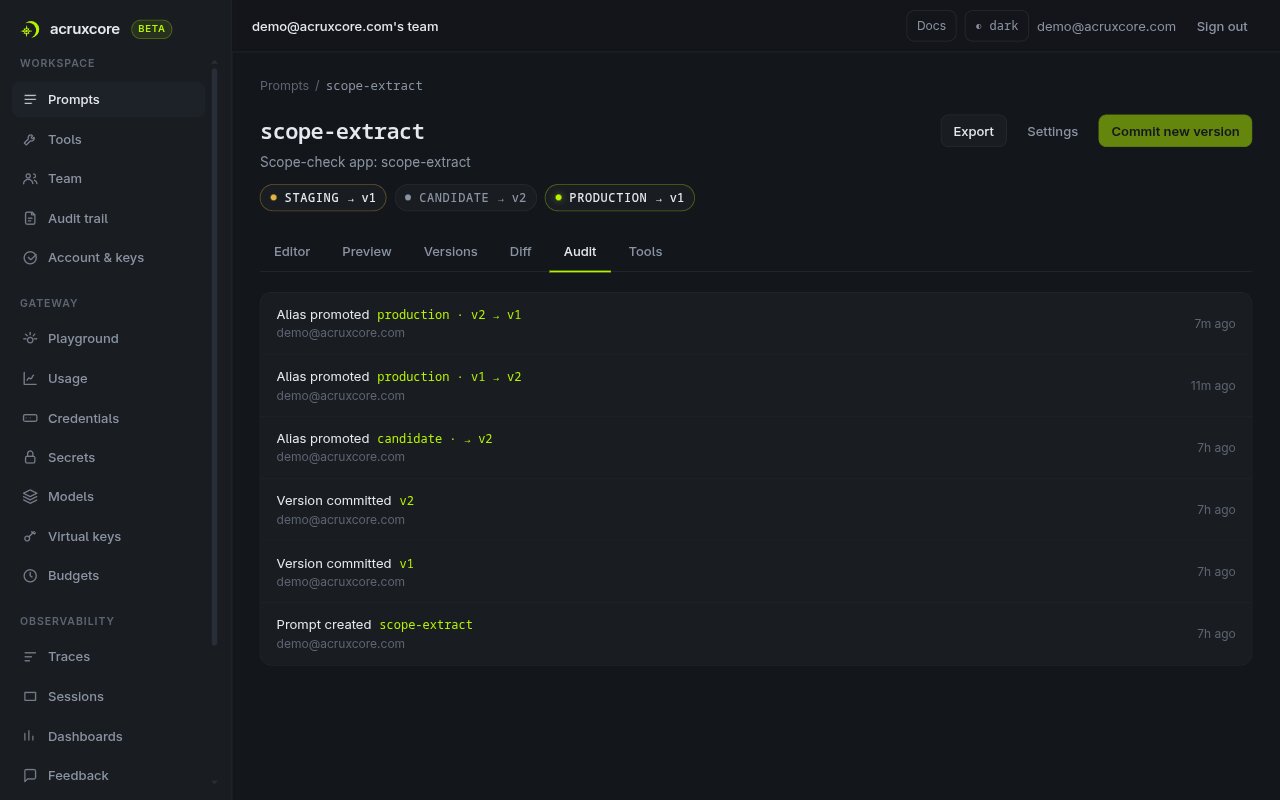1280x800 pixels.
Task: Go to Prompts breadcrumb link
Action: coord(284,86)
